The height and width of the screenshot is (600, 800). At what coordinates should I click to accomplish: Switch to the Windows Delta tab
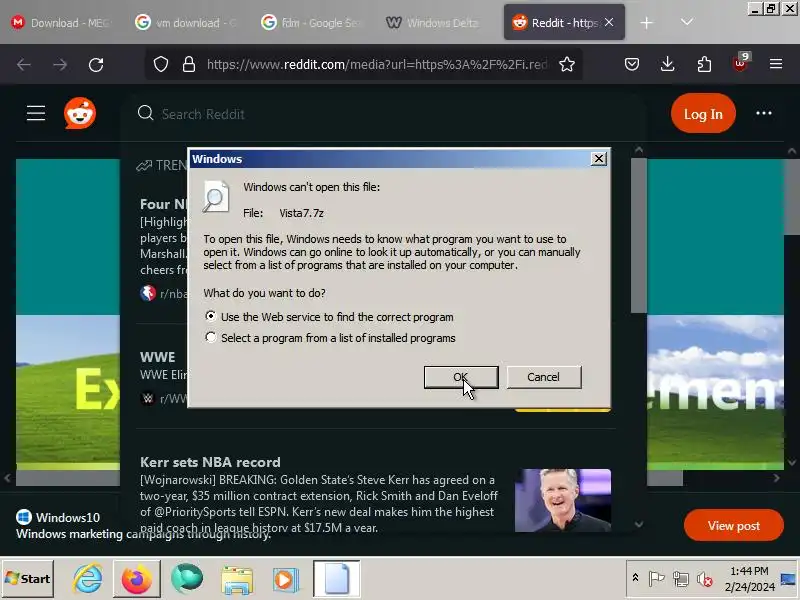click(x=434, y=22)
